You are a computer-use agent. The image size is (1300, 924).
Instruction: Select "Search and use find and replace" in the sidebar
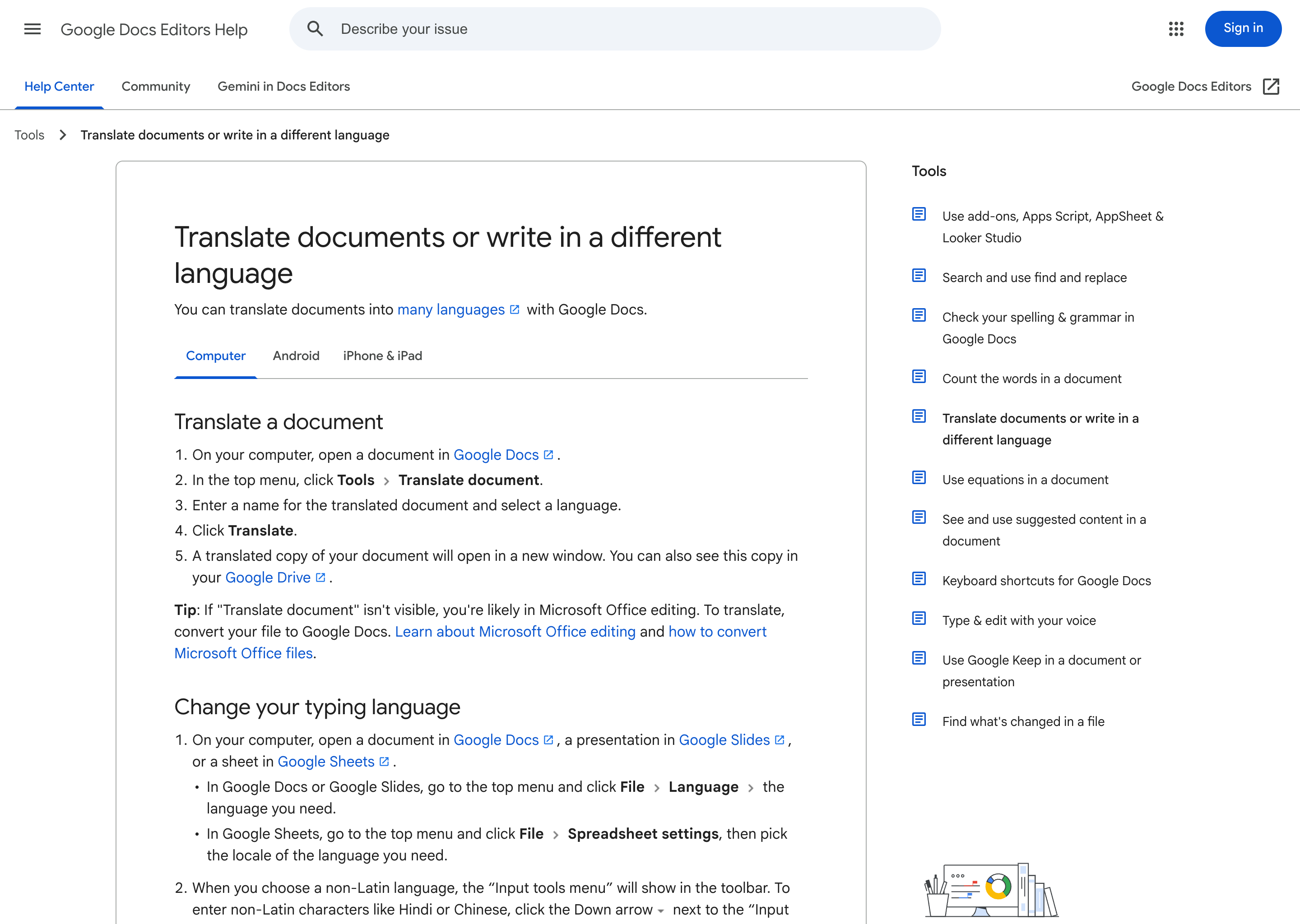click(x=1034, y=277)
